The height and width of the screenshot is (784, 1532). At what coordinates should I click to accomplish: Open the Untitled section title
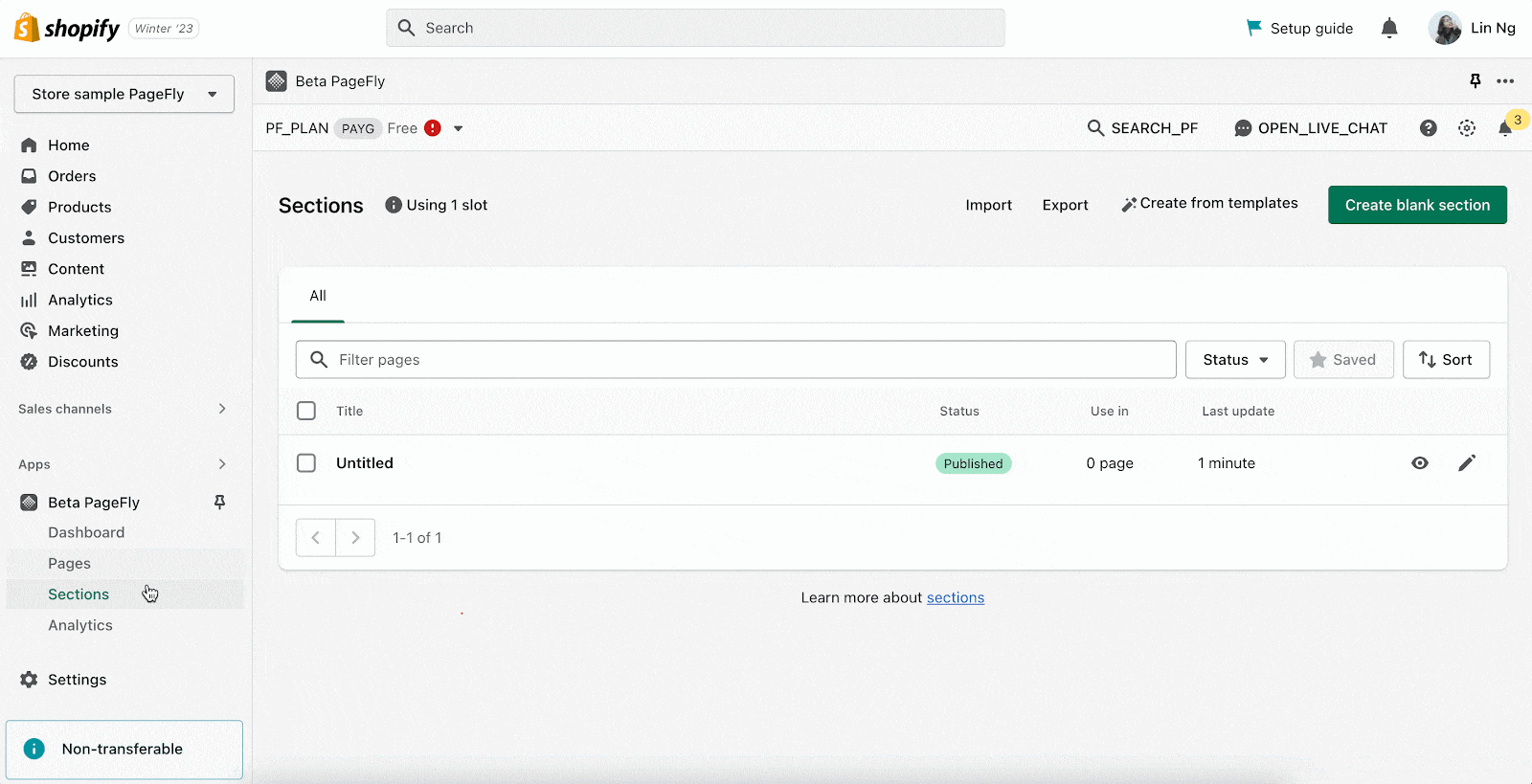365,463
